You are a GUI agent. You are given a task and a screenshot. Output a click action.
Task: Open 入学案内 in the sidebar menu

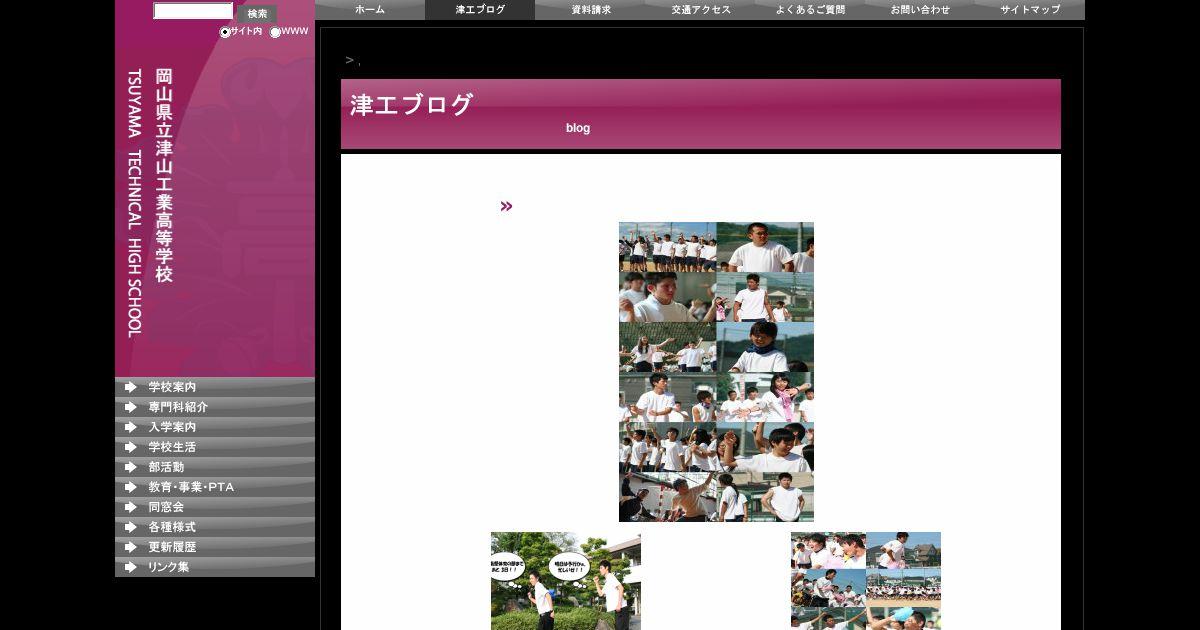pyautogui.click(x=215, y=427)
